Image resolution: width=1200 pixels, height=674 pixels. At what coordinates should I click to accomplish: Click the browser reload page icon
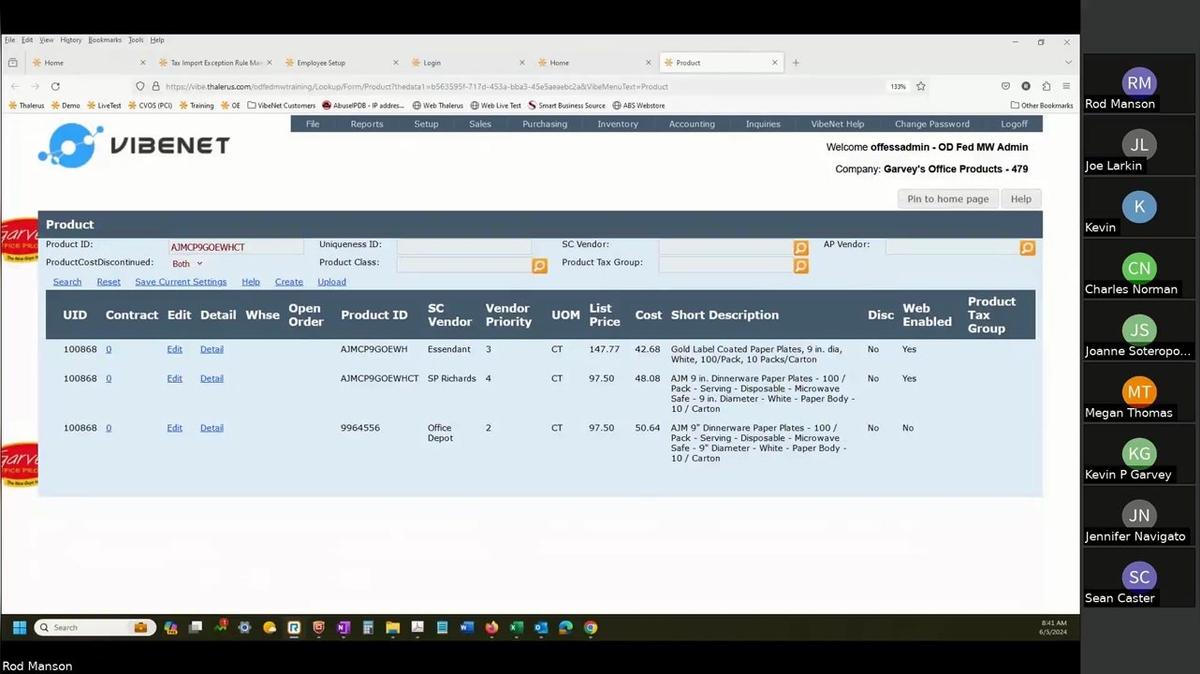pyautogui.click(x=55, y=87)
